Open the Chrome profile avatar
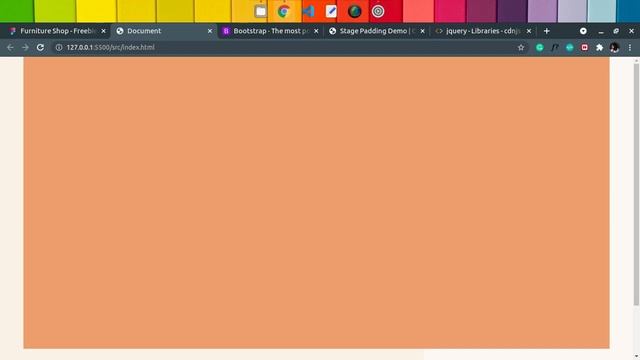The image size is (640, 360). click(x=614, y=47)
